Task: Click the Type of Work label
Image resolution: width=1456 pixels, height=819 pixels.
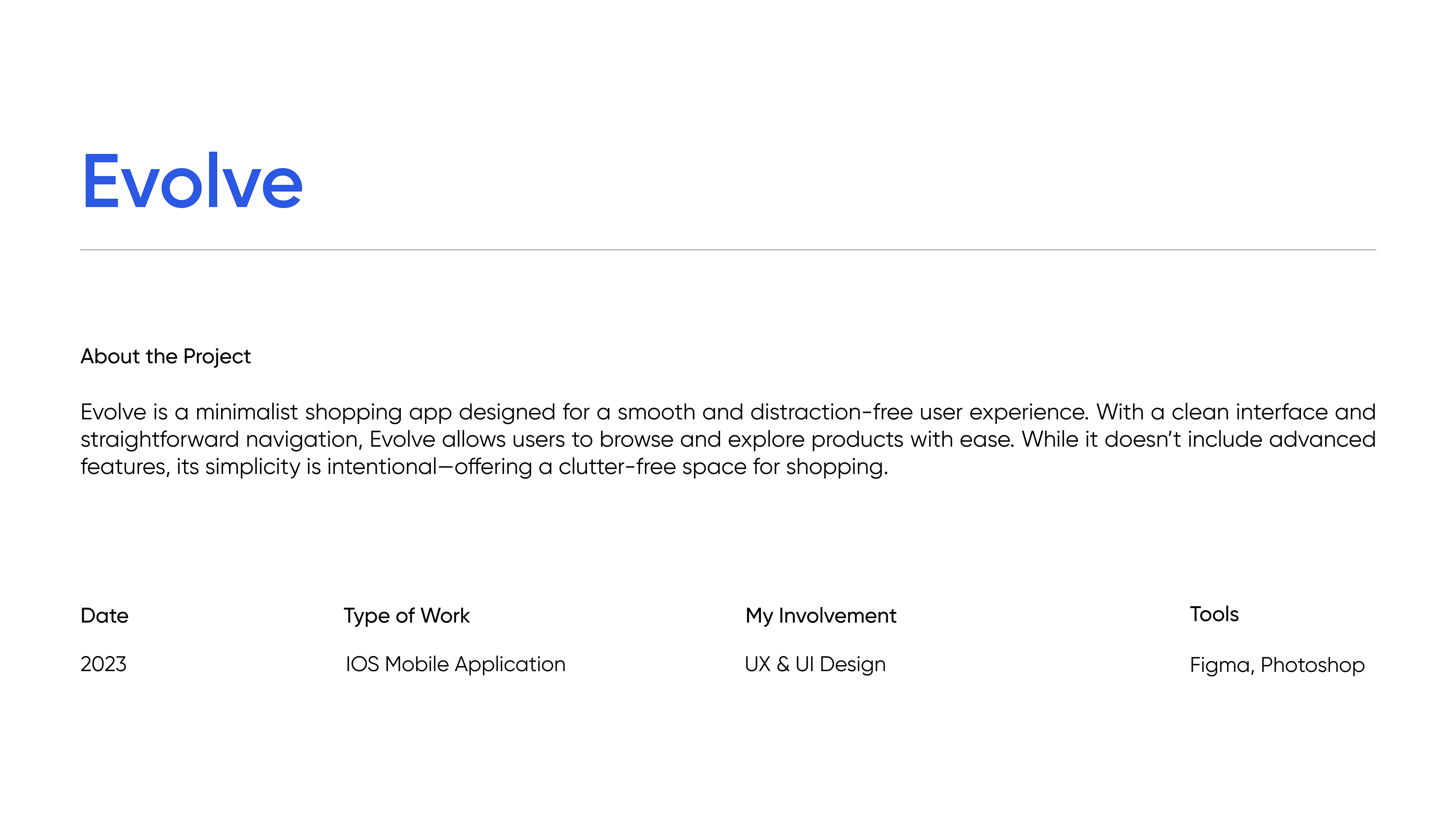Action: [x=406, y=615]
